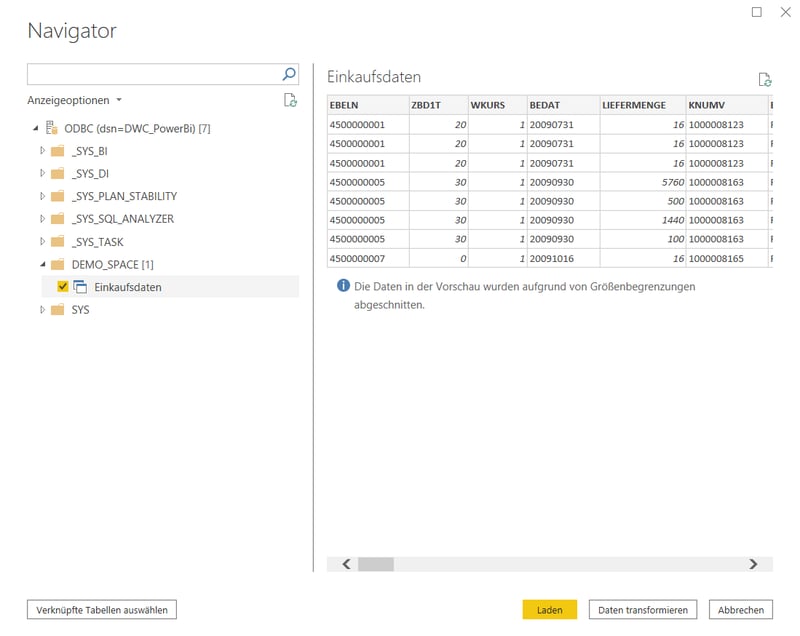The image size is (800, 636).
Task: Click the KNUMV column header
Action: [x=727, y=105]
